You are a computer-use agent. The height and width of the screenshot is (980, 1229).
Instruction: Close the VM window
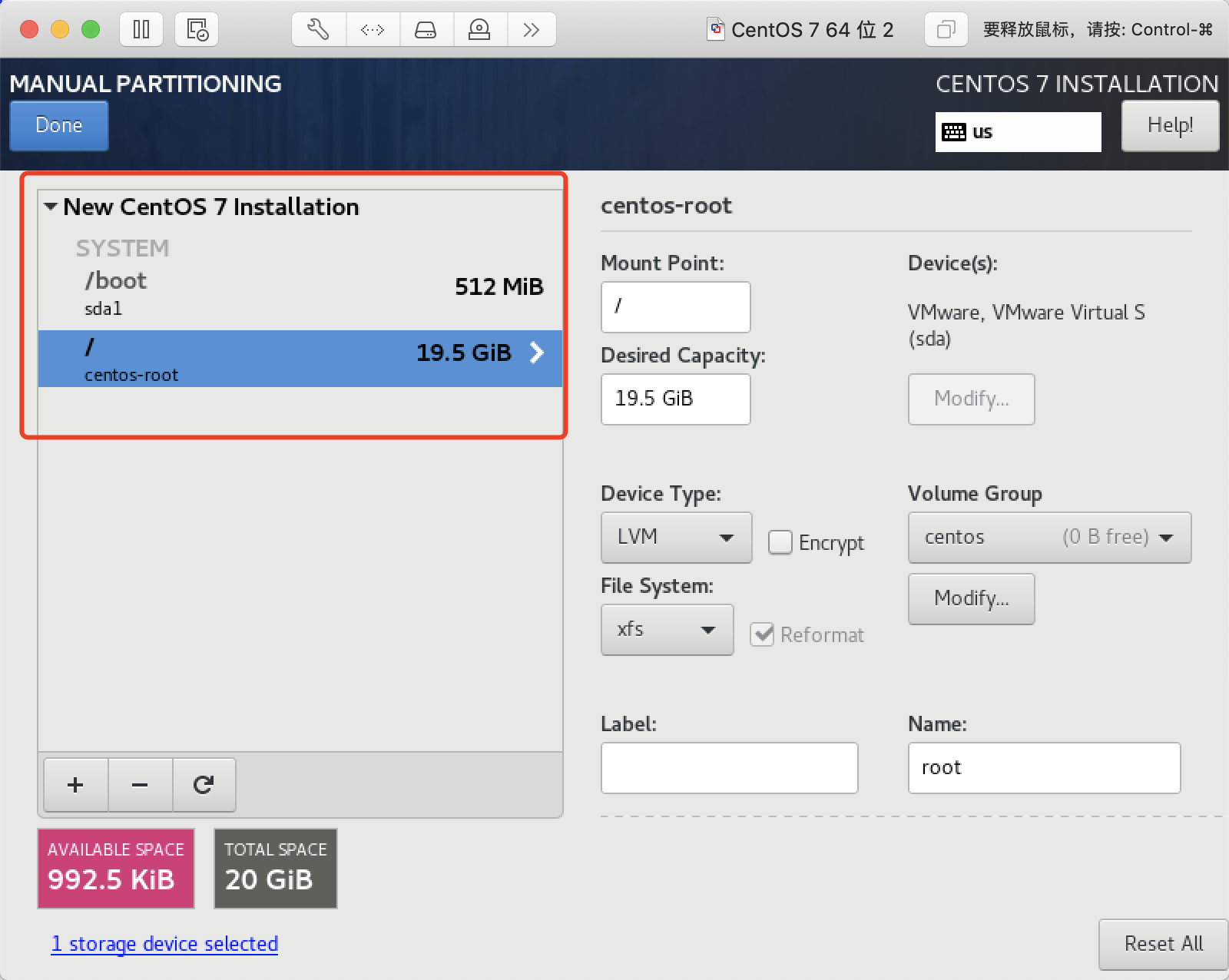coord(29,30)
